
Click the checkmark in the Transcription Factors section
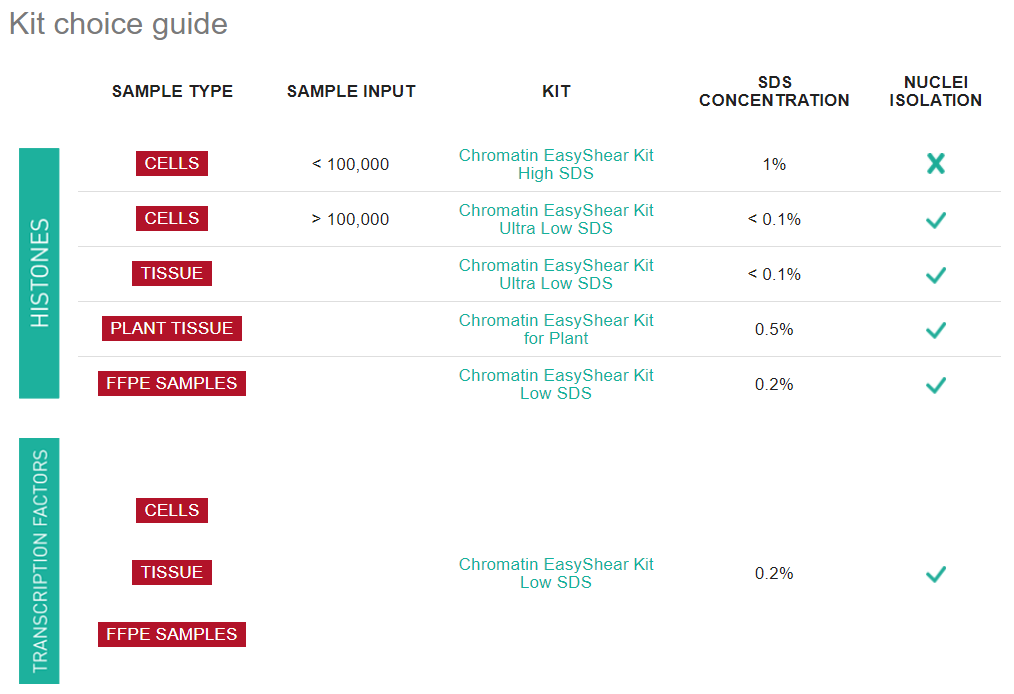[935, 574]
